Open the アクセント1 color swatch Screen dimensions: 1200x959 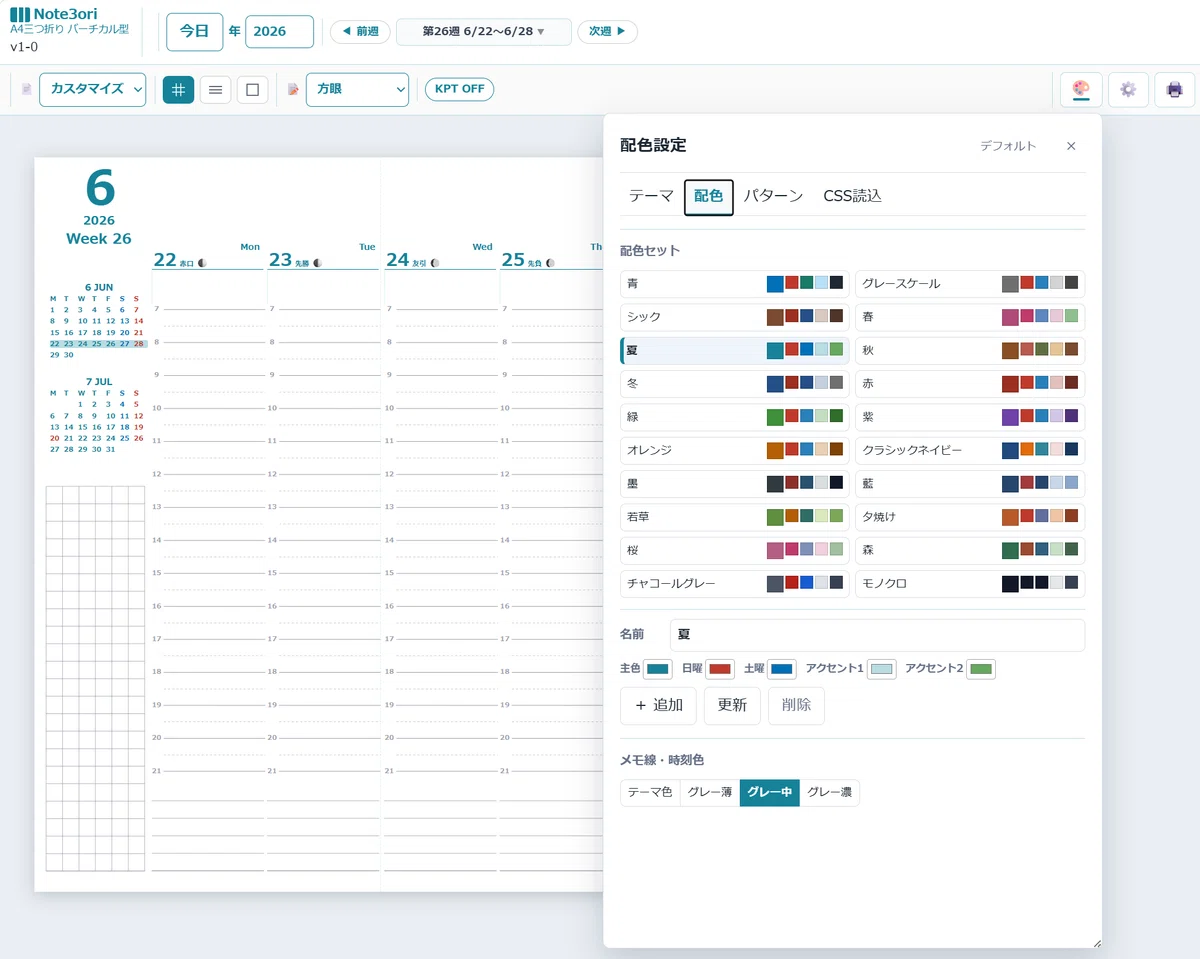tap(882, 669)
